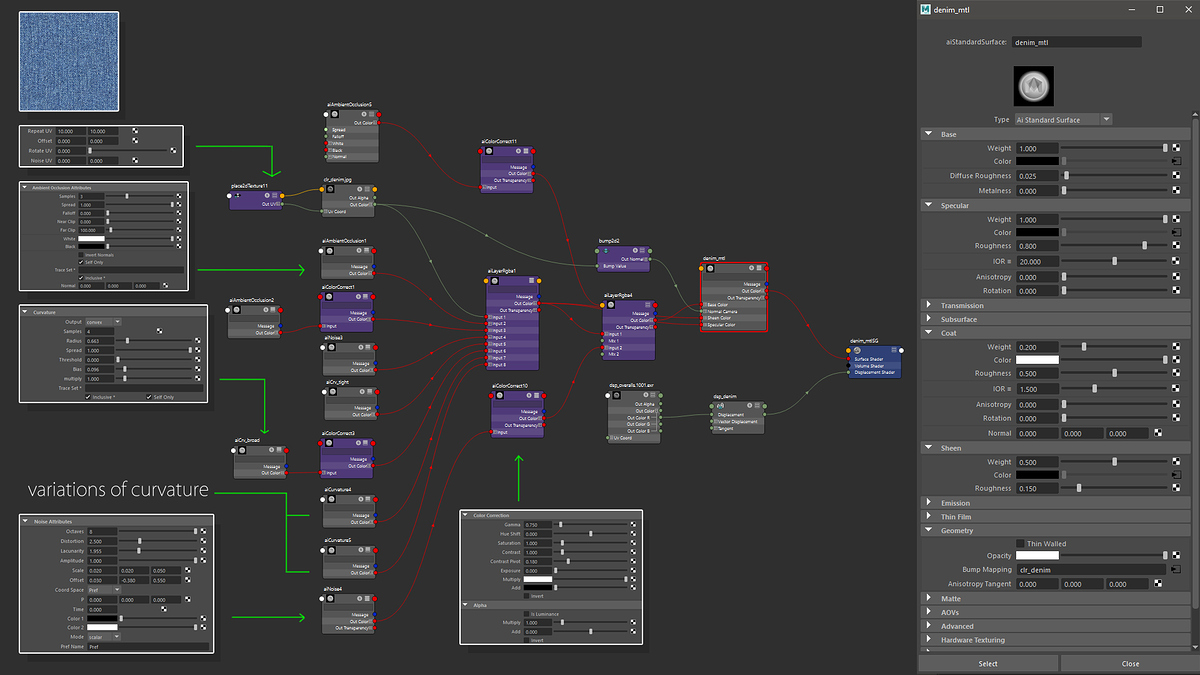Click the Opacity white color swatch
This screenshot has height=675, width=1200.
pyautogui.click(x=1037, y=555)
